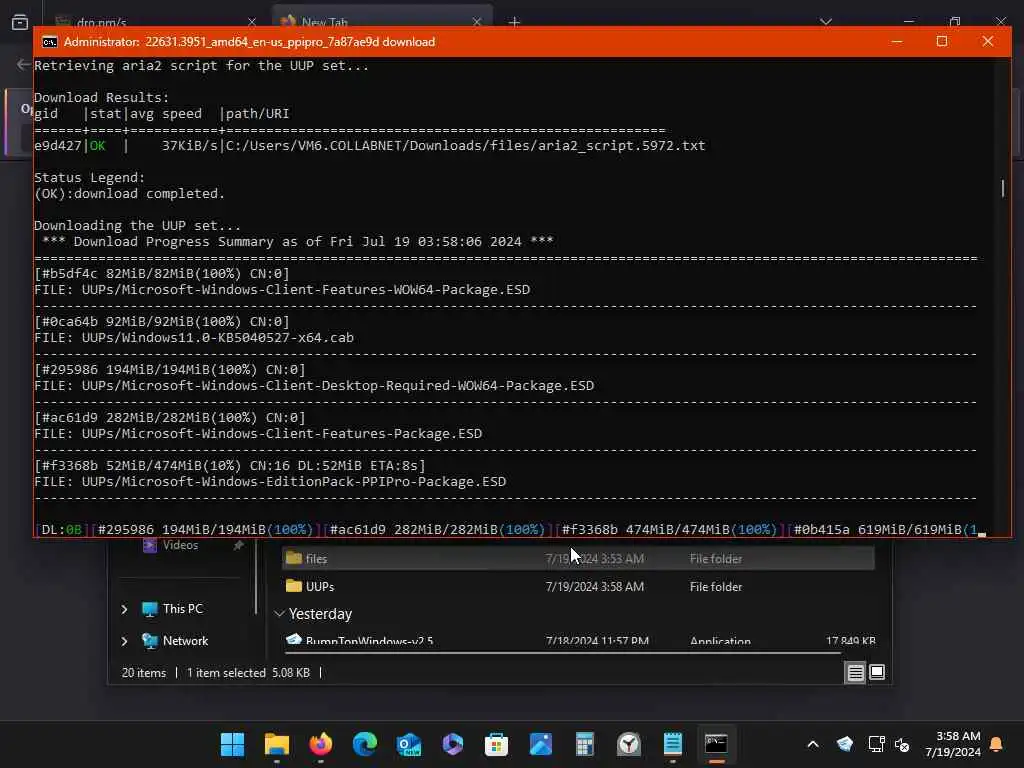
Task: Open Microsoft Edge in the taskbar
Action: [x=364, y=744]
